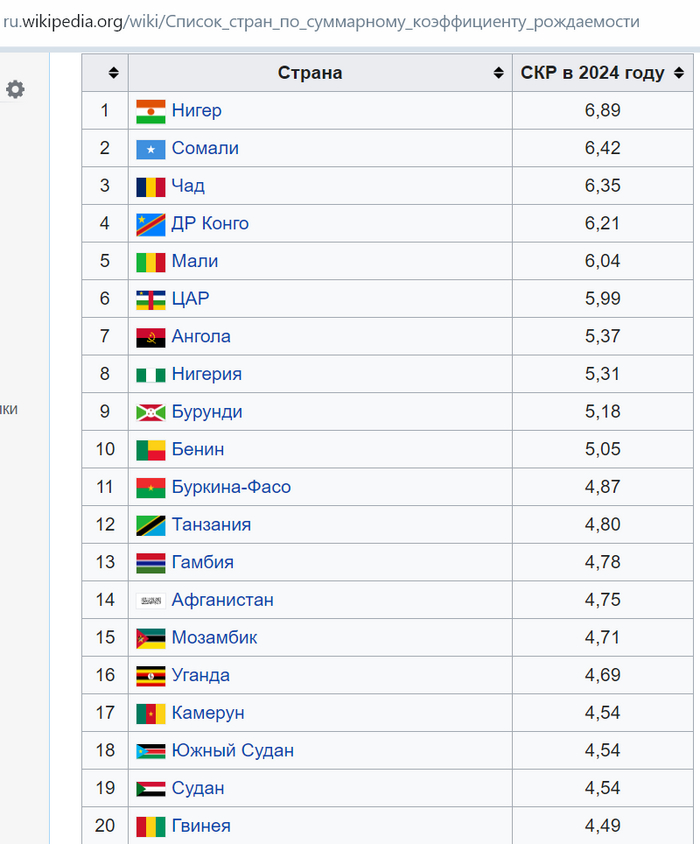Image resolution: width=700 pixels, height=844 pixels.
Task: Sort by Страна column arrows
Action: point(498,73)
